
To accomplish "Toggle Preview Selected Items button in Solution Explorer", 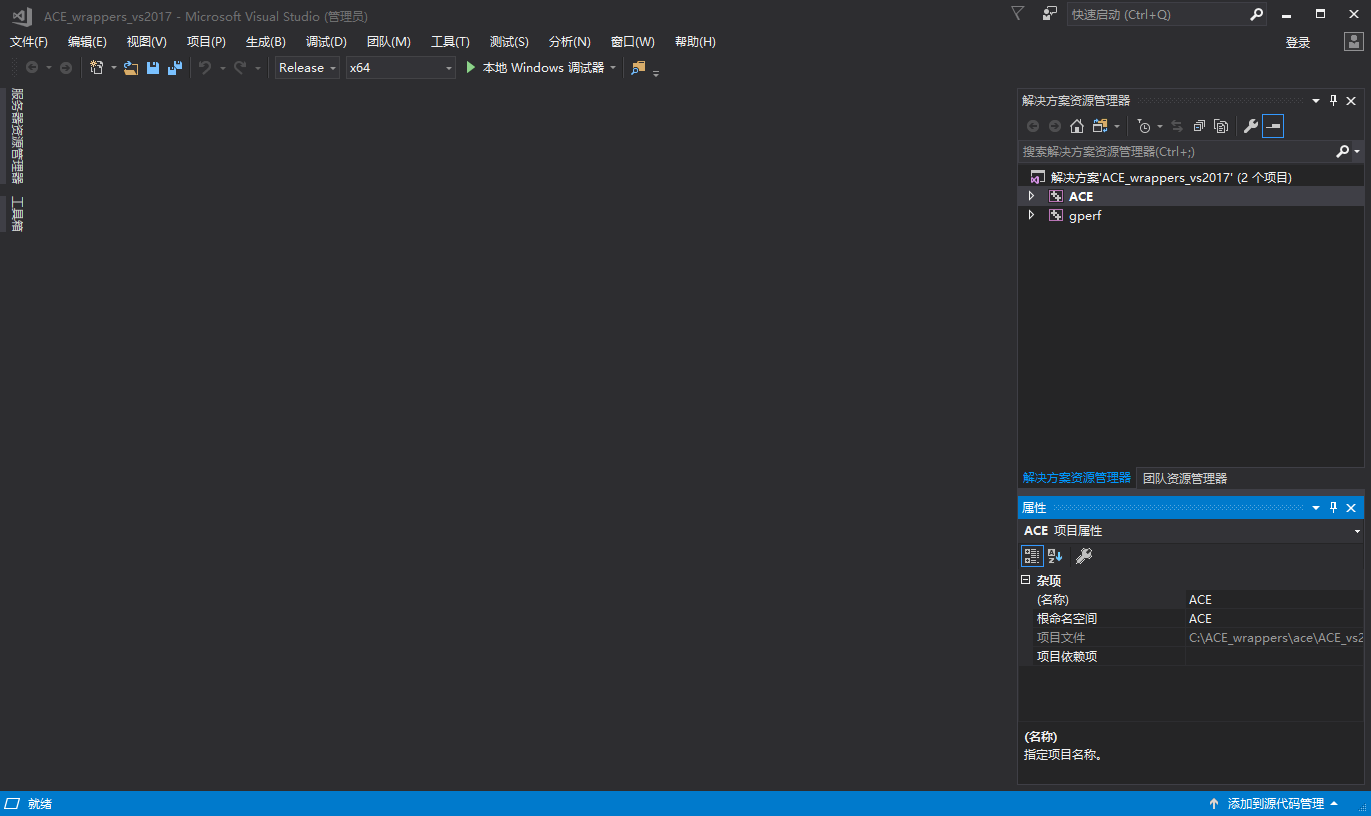I will point(1273,126).
